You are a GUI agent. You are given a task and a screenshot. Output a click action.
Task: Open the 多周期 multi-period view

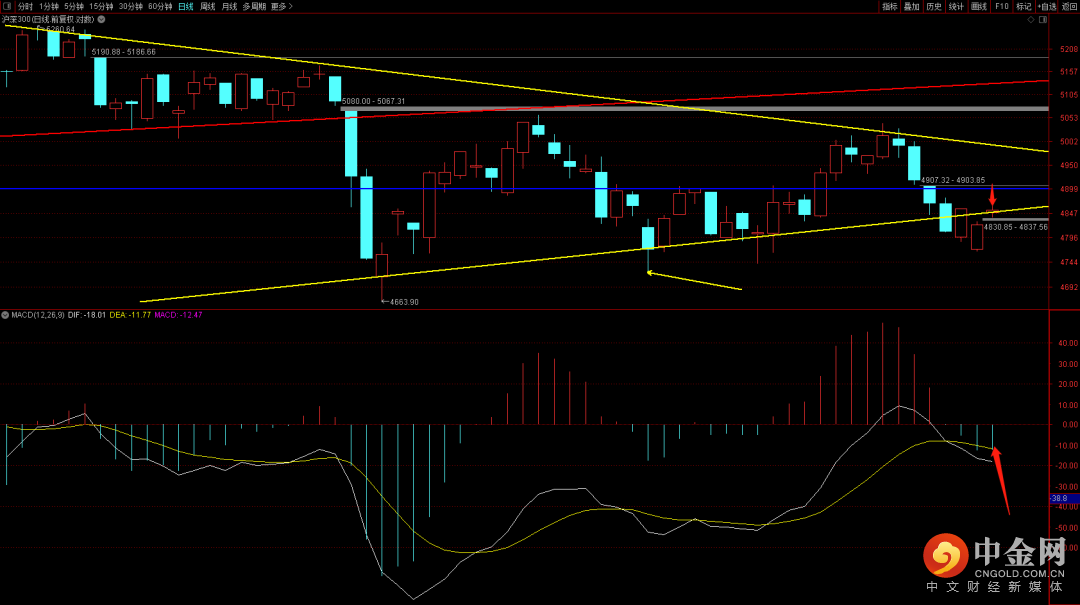(x=254, y=6)
